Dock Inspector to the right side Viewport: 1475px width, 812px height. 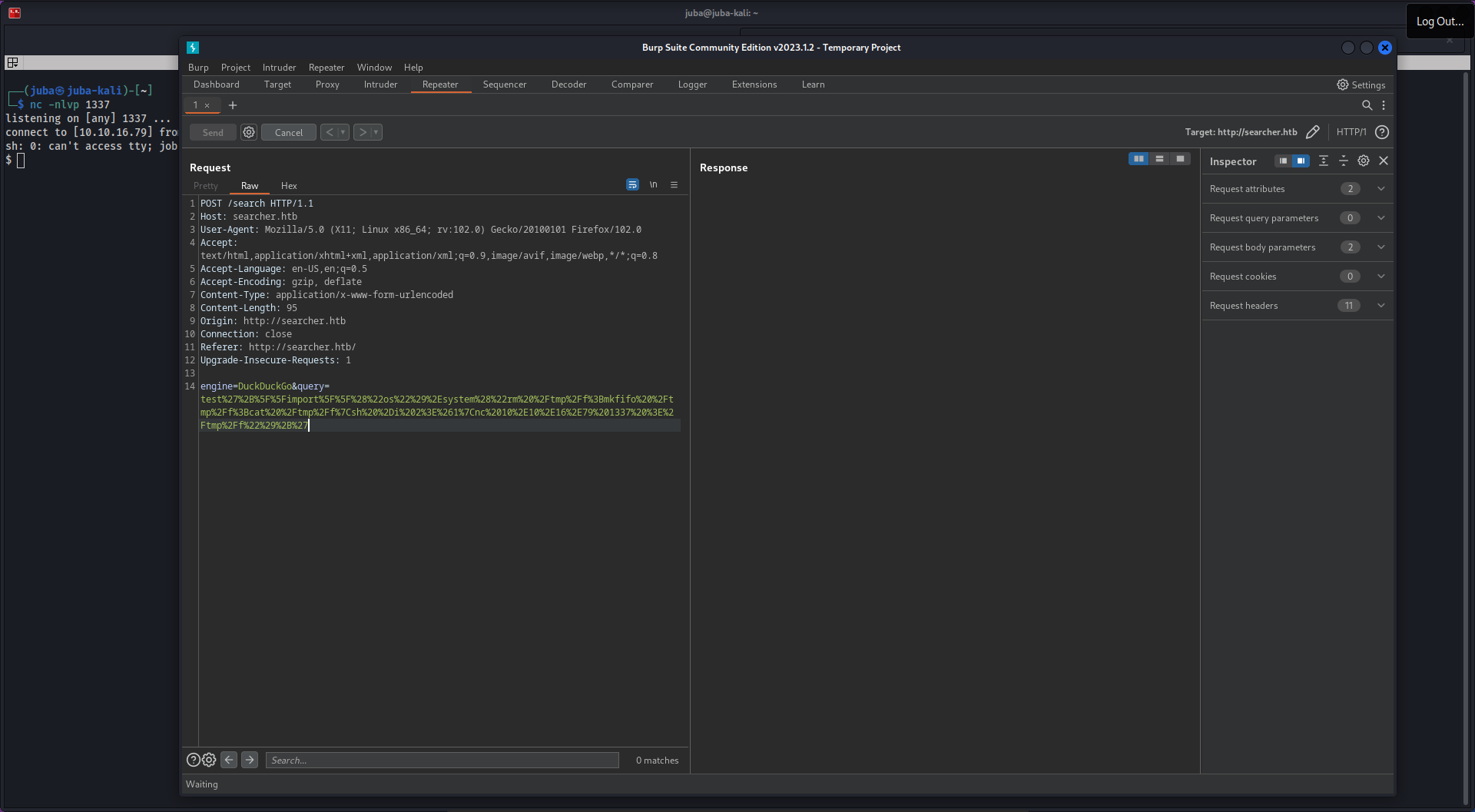[x=1301, y=161]
